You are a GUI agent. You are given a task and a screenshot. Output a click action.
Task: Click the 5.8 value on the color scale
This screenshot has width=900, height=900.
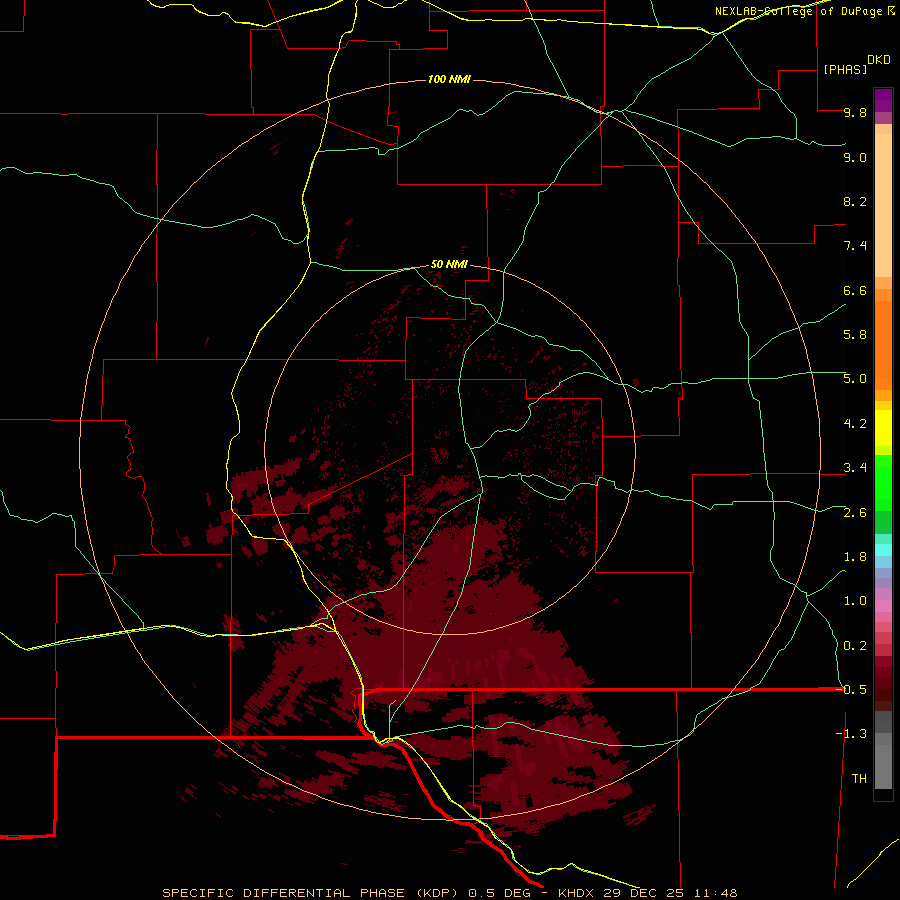[x=855, y=335]
